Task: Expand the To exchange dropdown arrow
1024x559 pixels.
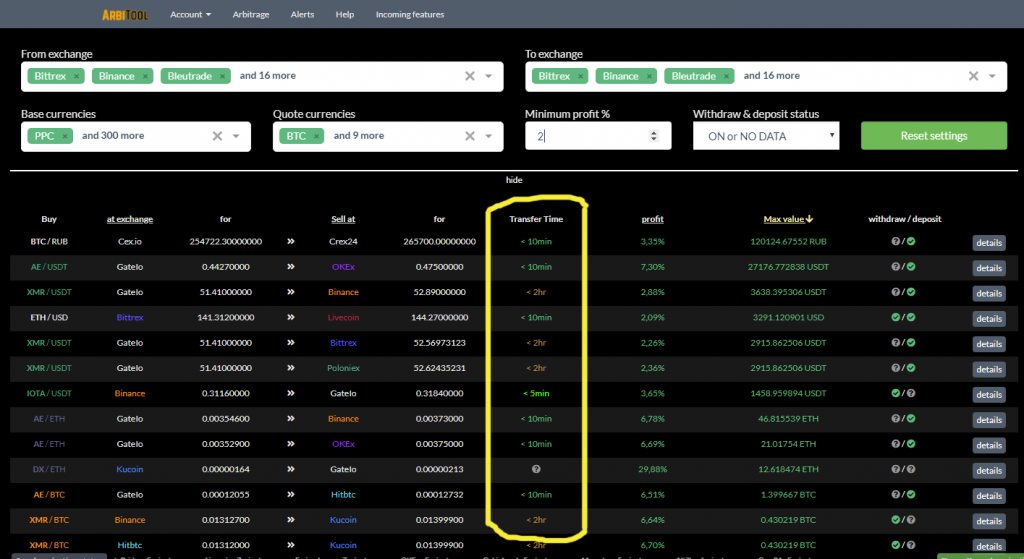Action: coord(992,76)
